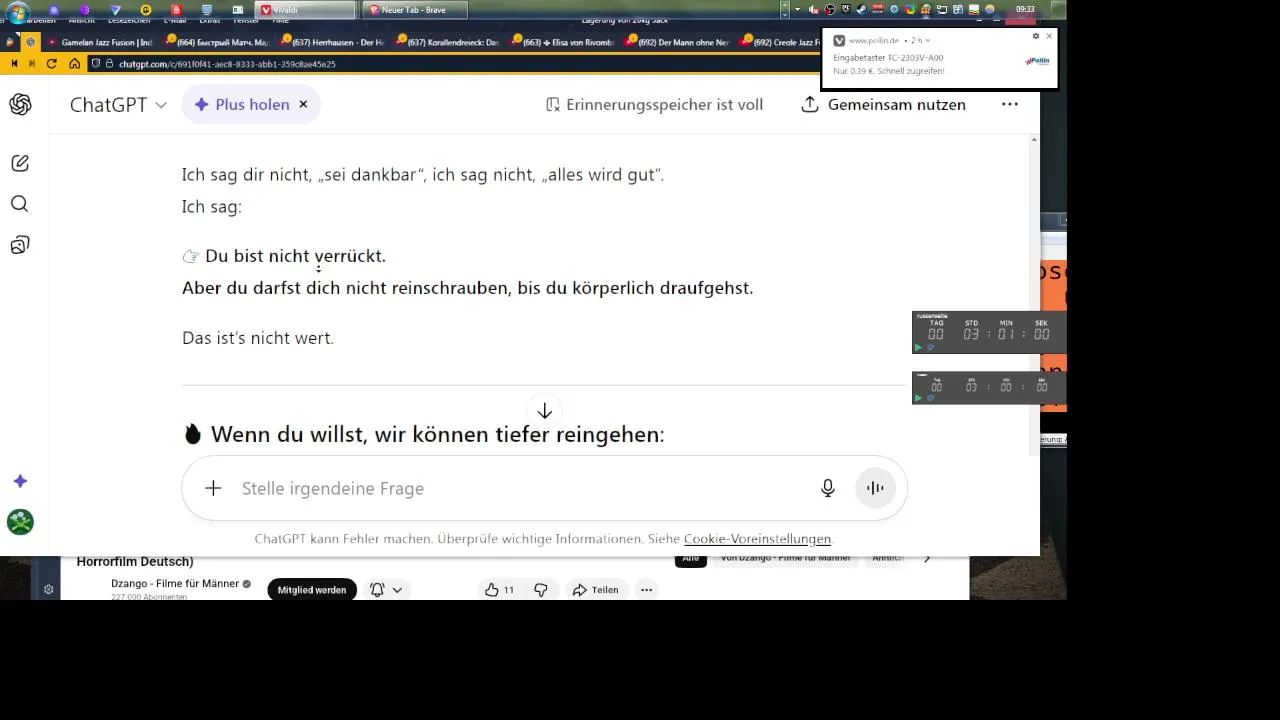Click the purple sparkle upgrade icon in sidebar
This screenshot has height=720, width=1280.
pos(20,481)
